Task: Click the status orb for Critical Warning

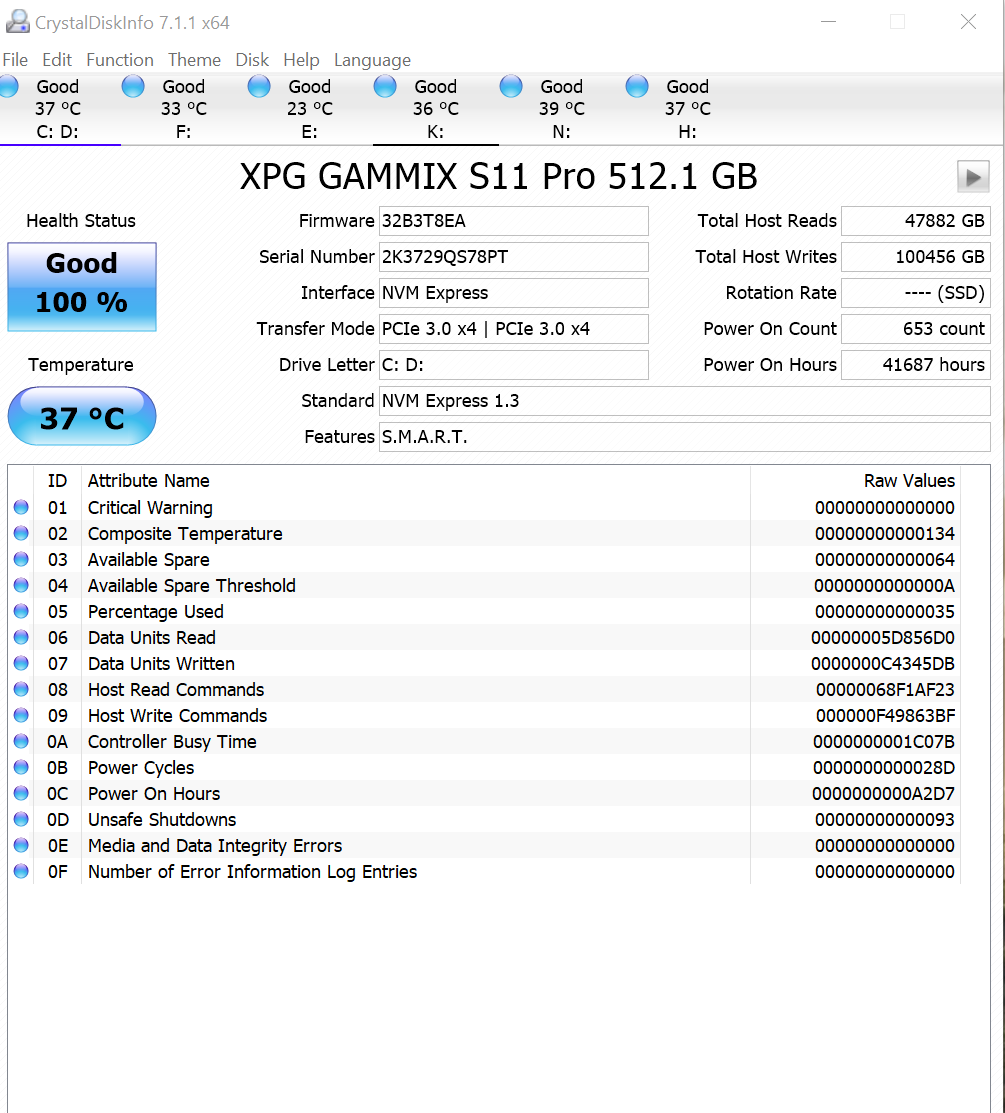Action: (21, 507)
